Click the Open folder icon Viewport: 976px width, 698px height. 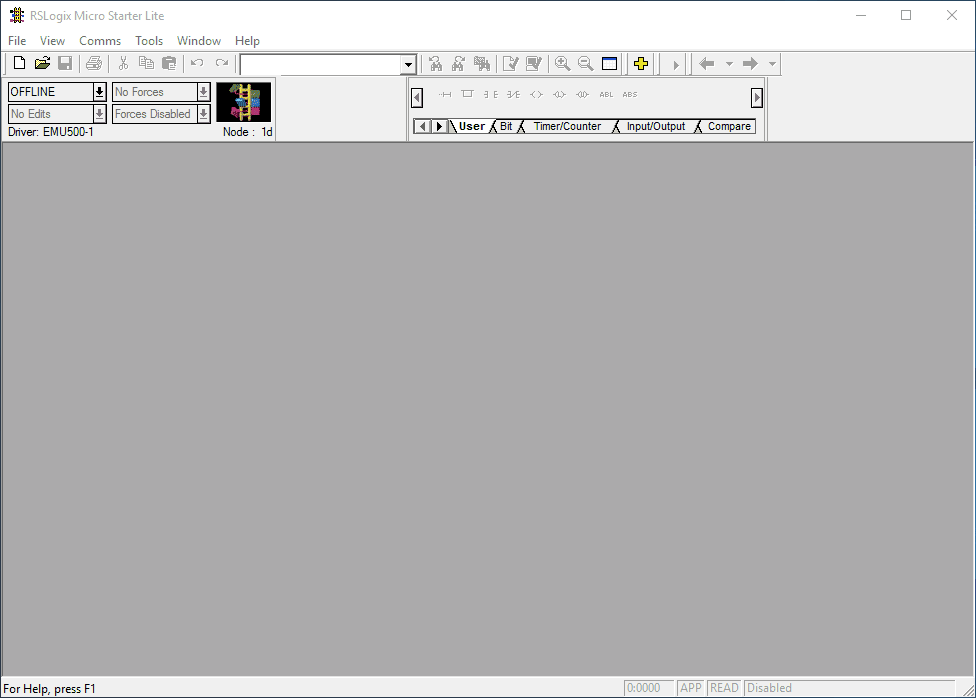tap(42, 64)
